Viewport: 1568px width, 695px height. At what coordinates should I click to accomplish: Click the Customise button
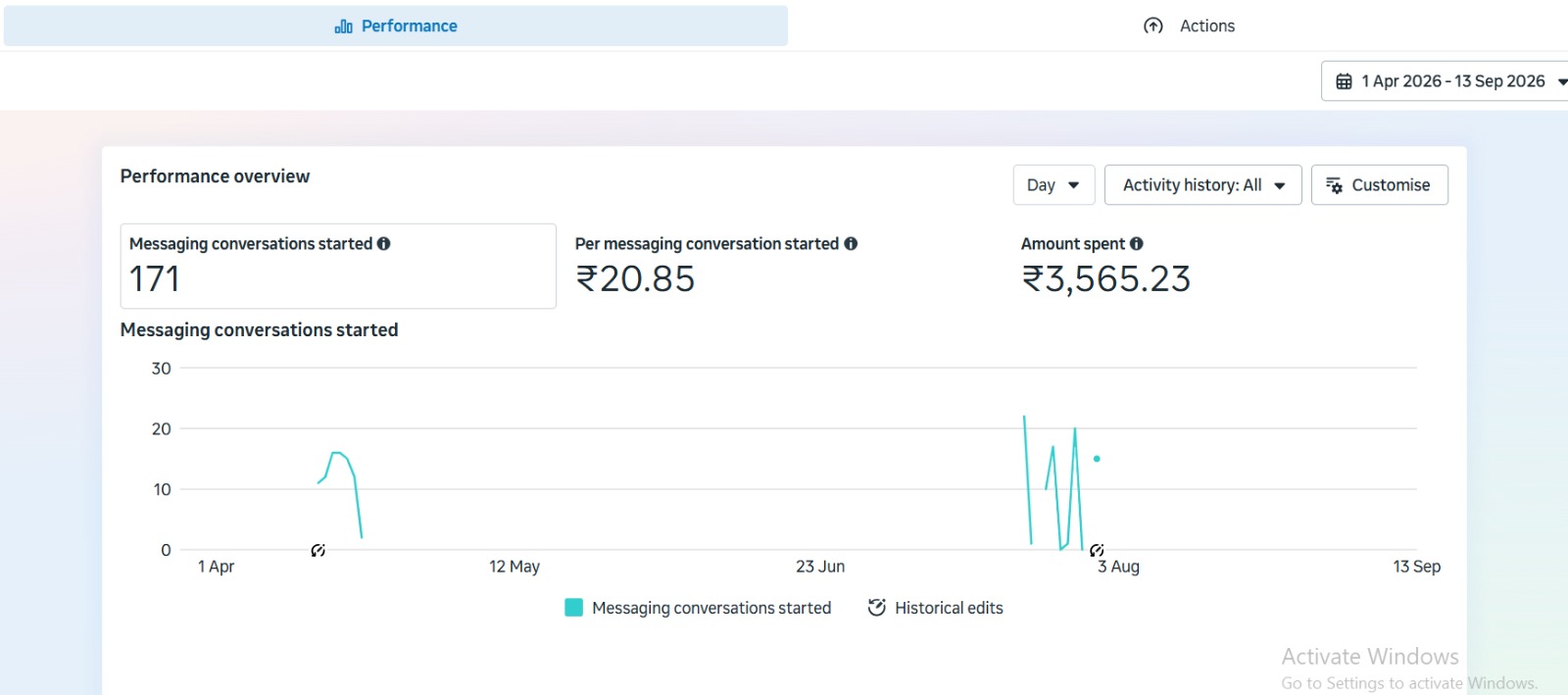[x=1379, y=185]
